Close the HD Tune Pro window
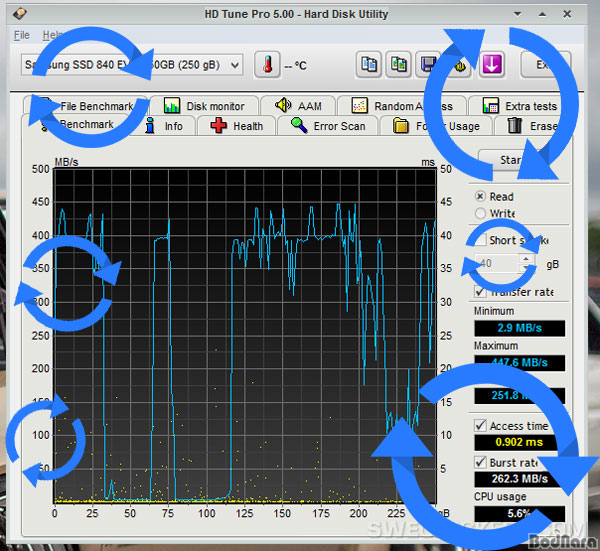Screen dimensions: 600x551 pyautogui.click(x=567, y=14)
